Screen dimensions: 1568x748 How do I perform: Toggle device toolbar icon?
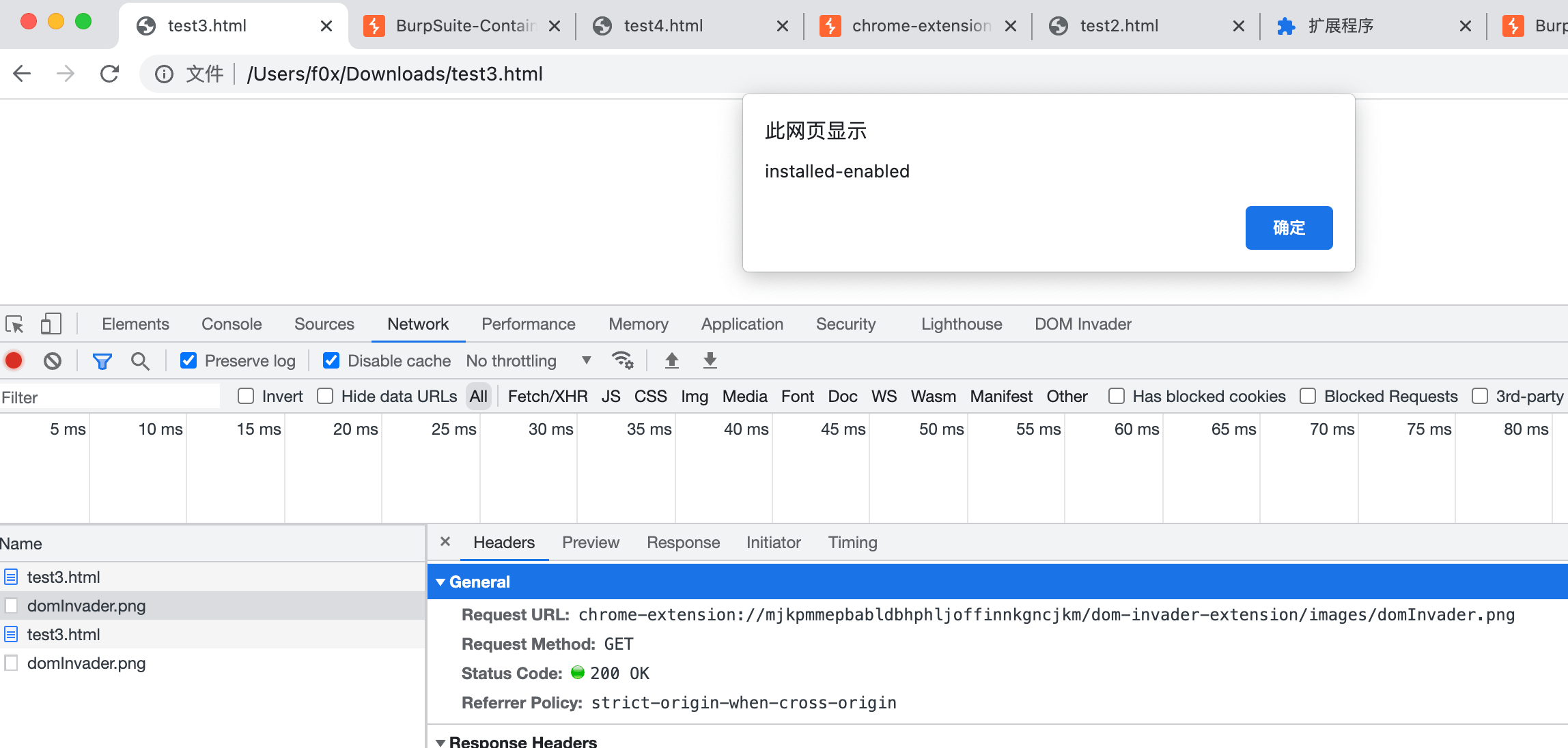click(51, 324)
